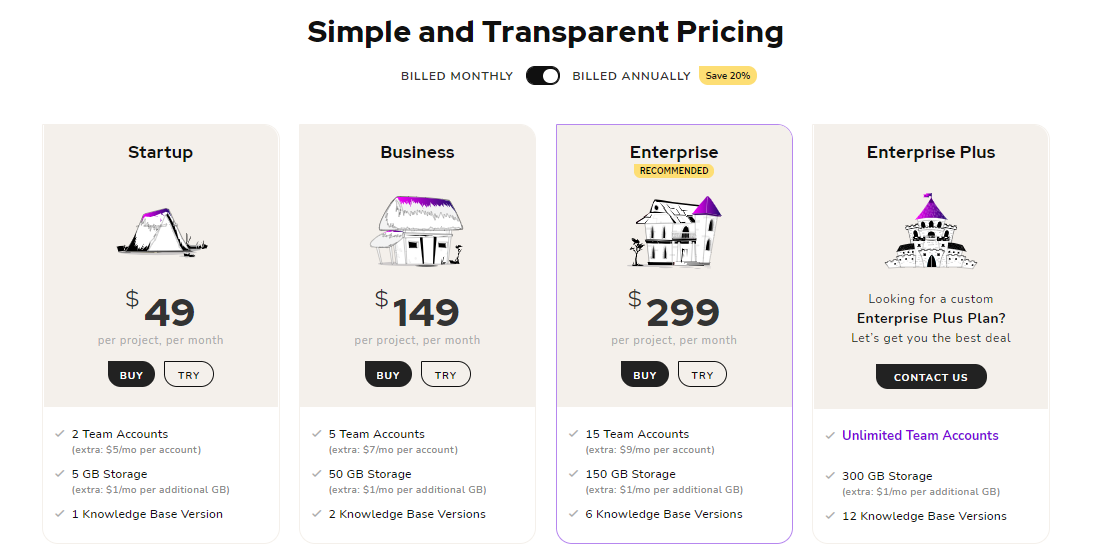
Task: Click the Save 20% badge
Action: 728,76
